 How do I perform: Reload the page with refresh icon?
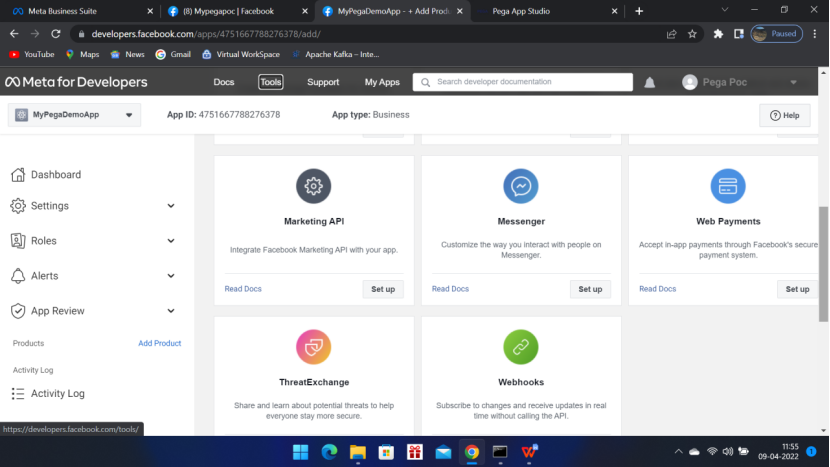(56, 34)
